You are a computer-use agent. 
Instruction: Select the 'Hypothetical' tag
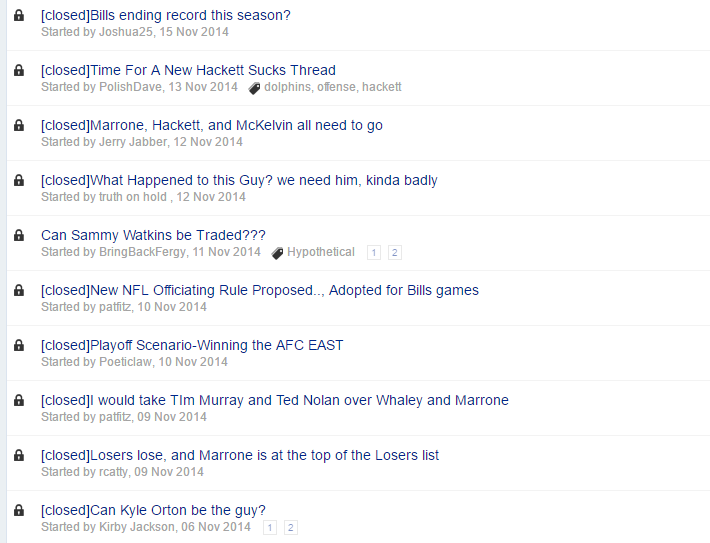click(321, 252)
